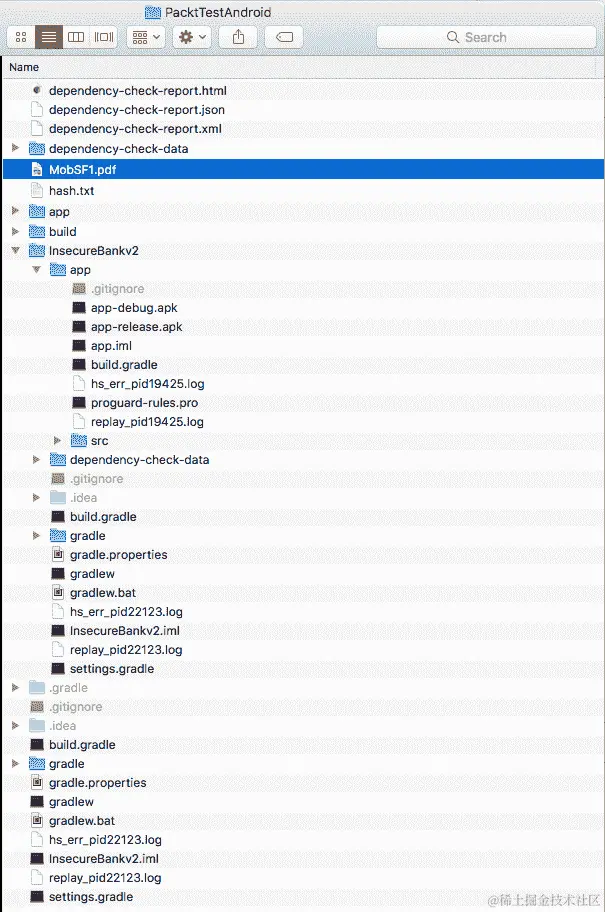Viewport: 605px width, 912px height.
Task: Click the Edit Tags toolbar button
Action: (x=284, y=37)
